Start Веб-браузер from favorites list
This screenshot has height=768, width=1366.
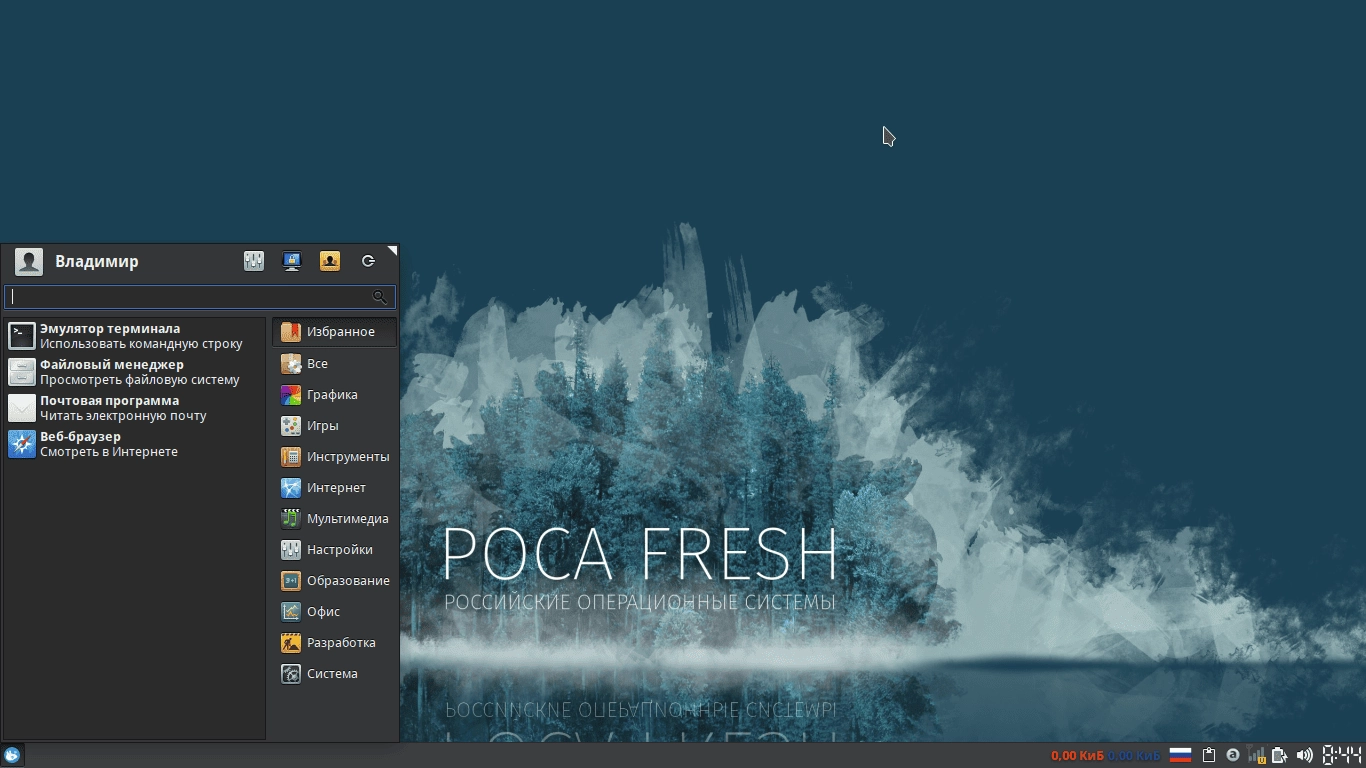(x=134, y=444)
